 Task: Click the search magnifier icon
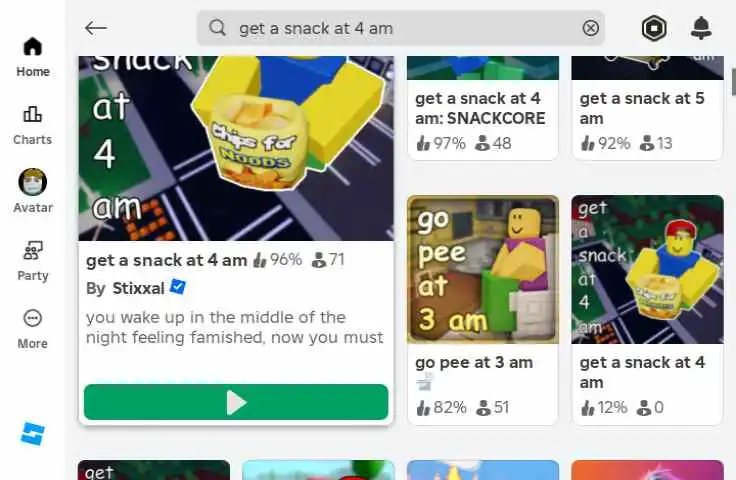pos(217,28)
